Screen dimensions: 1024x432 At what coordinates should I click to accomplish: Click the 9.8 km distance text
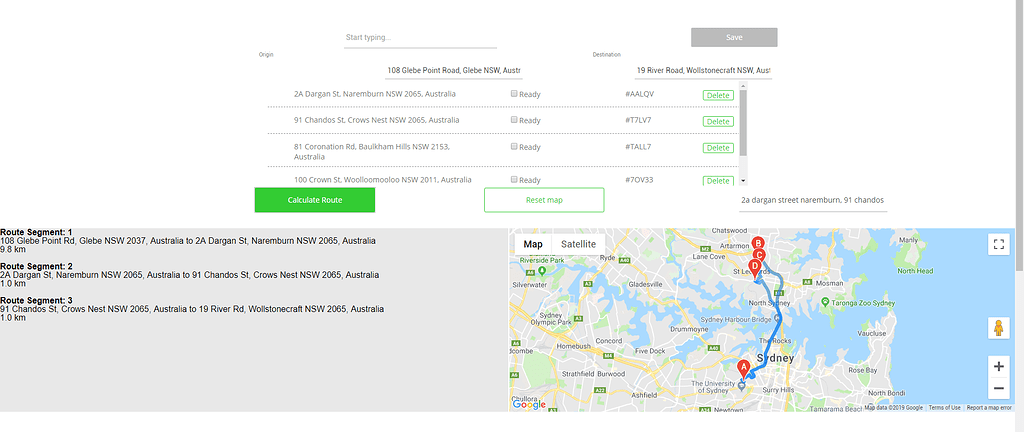(13, 249)
